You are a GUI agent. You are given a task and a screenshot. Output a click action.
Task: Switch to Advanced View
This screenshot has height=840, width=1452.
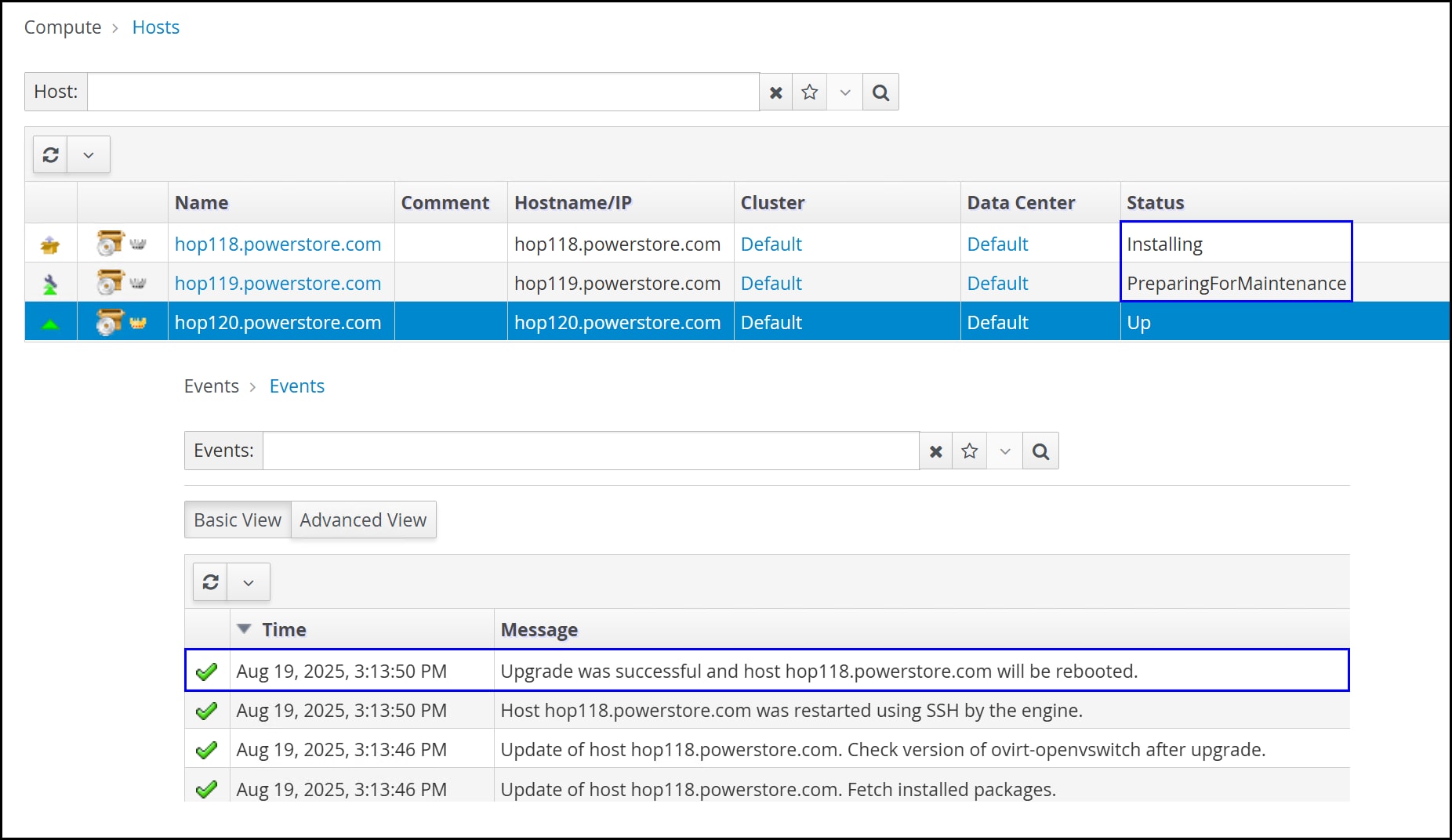point(363,520)
